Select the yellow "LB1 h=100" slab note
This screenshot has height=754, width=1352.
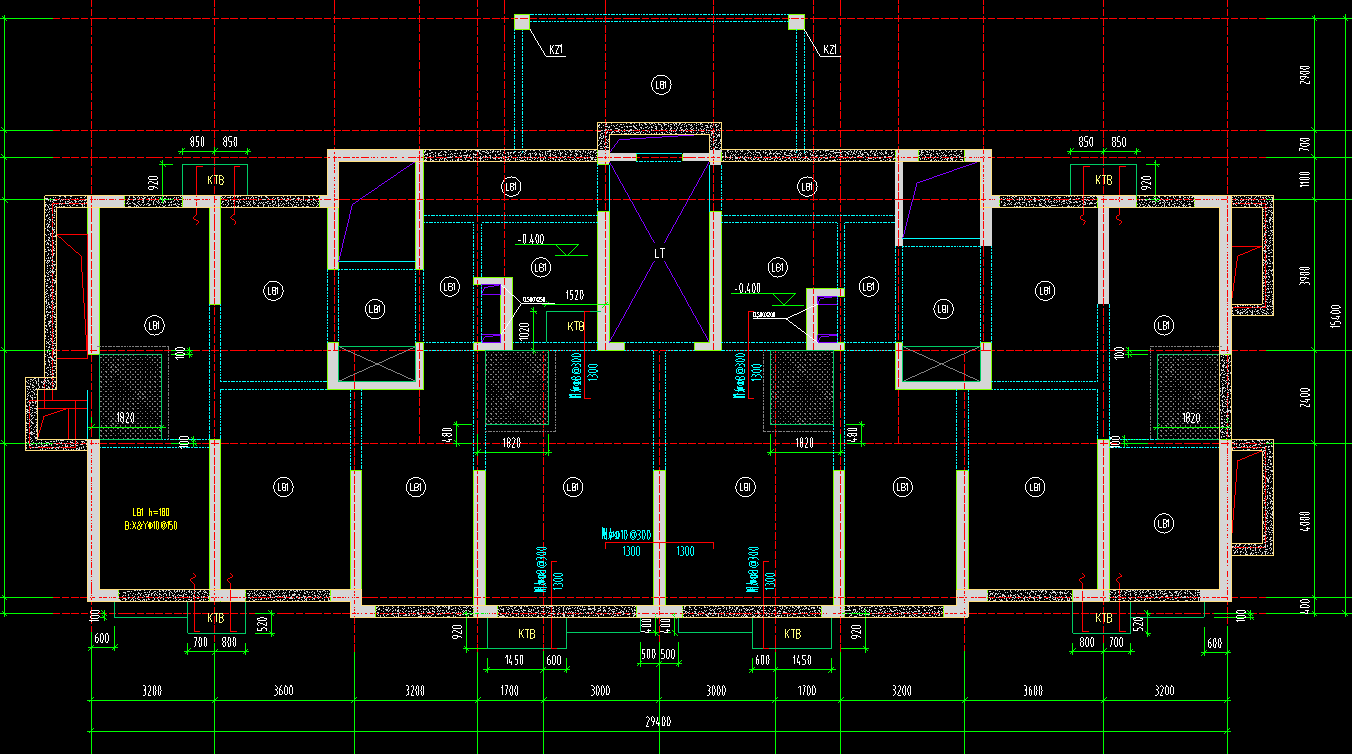point(150,512)
